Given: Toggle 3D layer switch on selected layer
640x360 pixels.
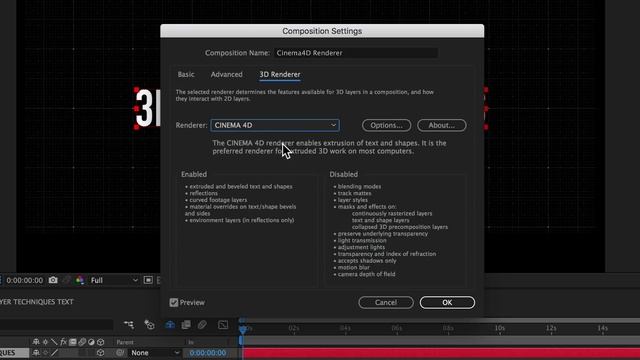Looking at the screenshot, I should tap(100, 353).
